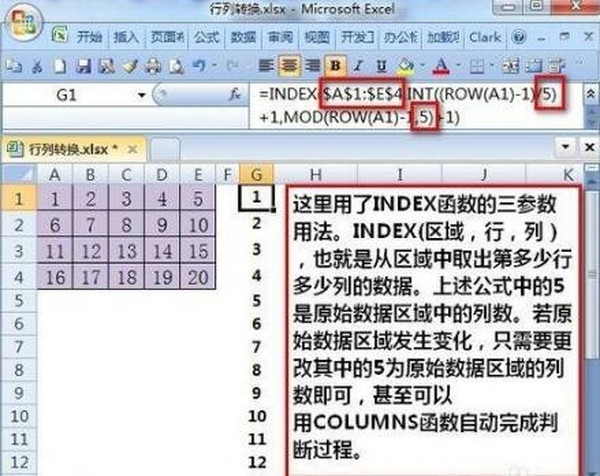Switch to the 公式 tab
600x476 pixels.
tap(207, 37)
